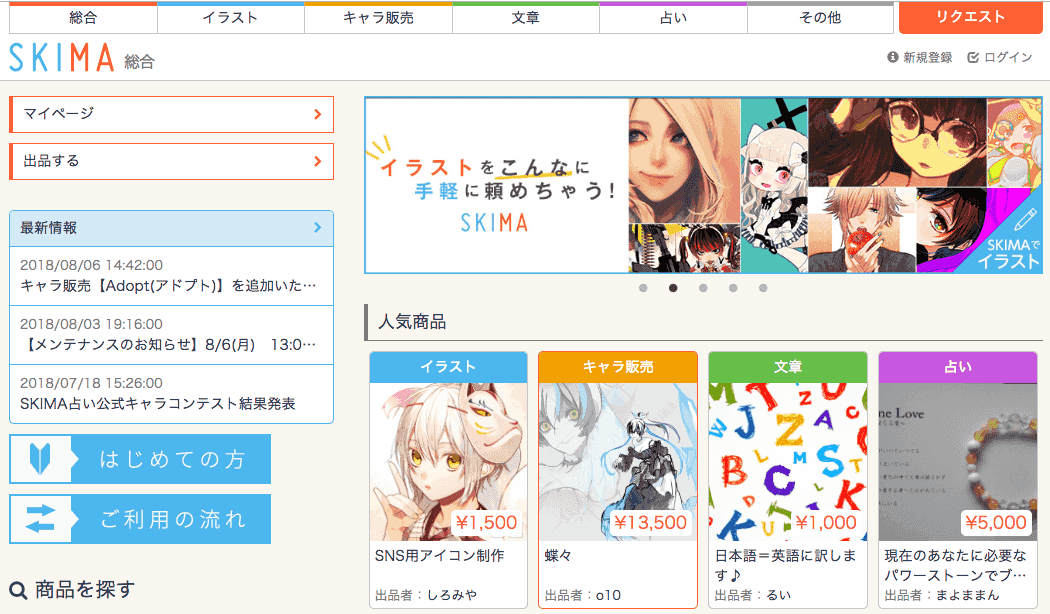Select the third carousel dot
Screen dimensions: 1050x614
click(703, 288)
